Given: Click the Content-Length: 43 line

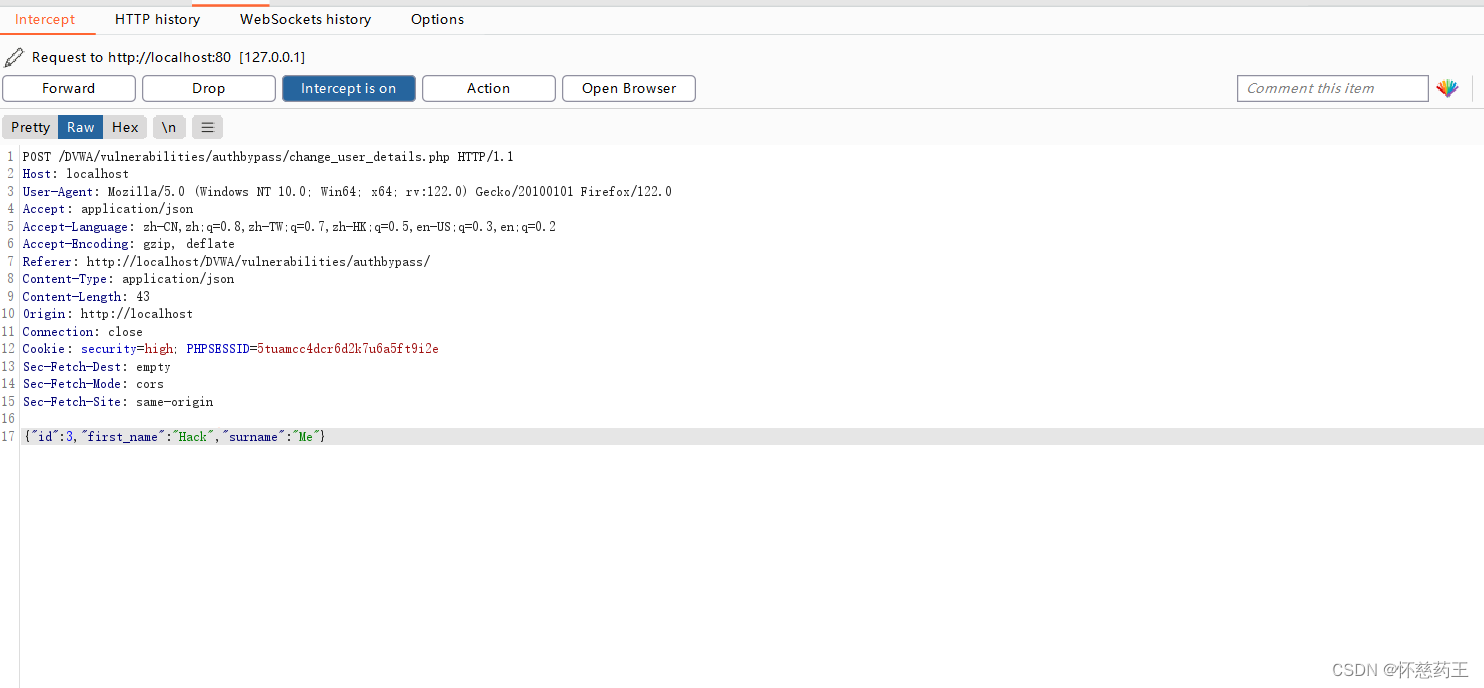Looking at the screenshot, I should [x=86, y=297].
